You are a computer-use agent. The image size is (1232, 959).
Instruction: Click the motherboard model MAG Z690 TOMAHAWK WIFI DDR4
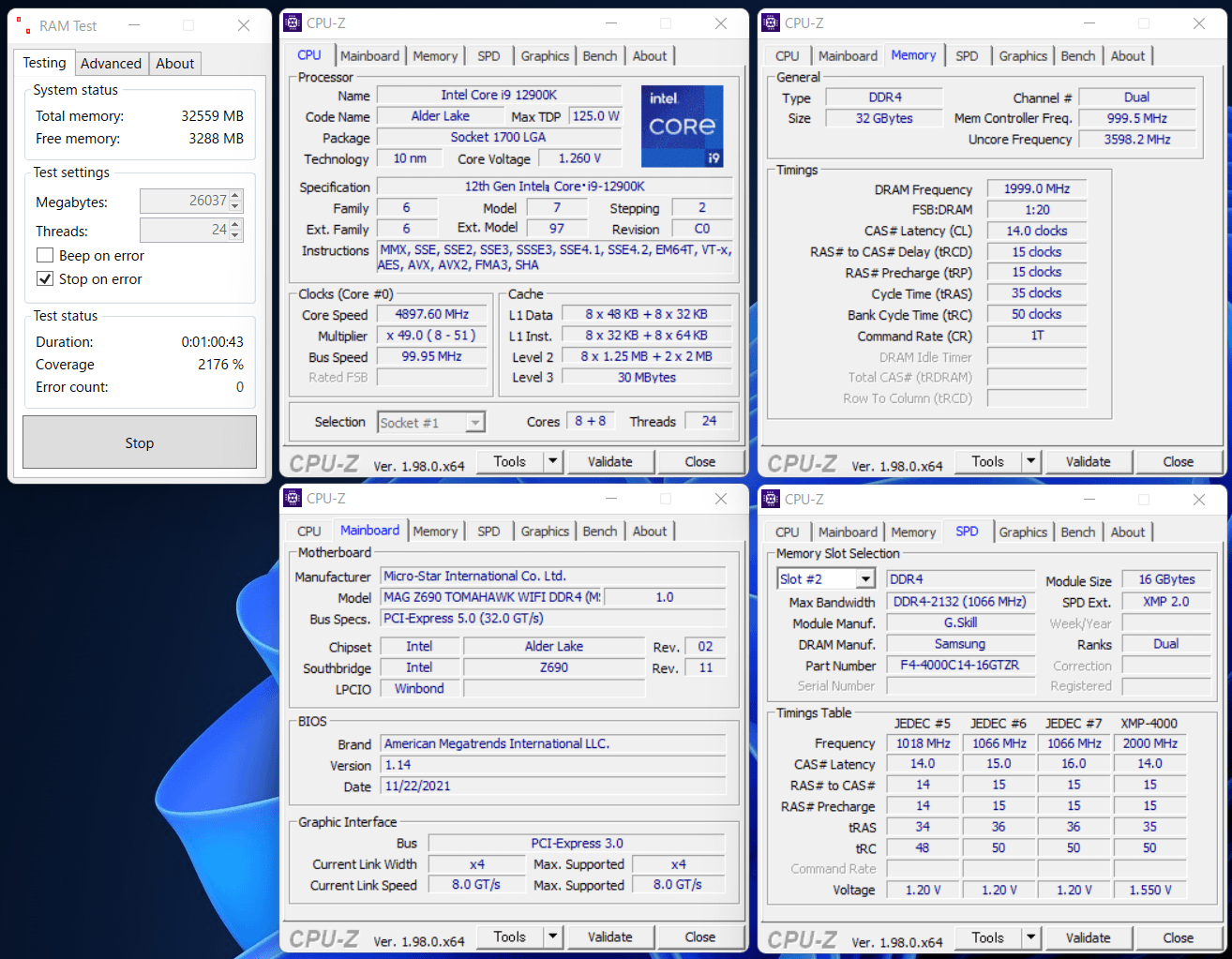click(492, 597)
